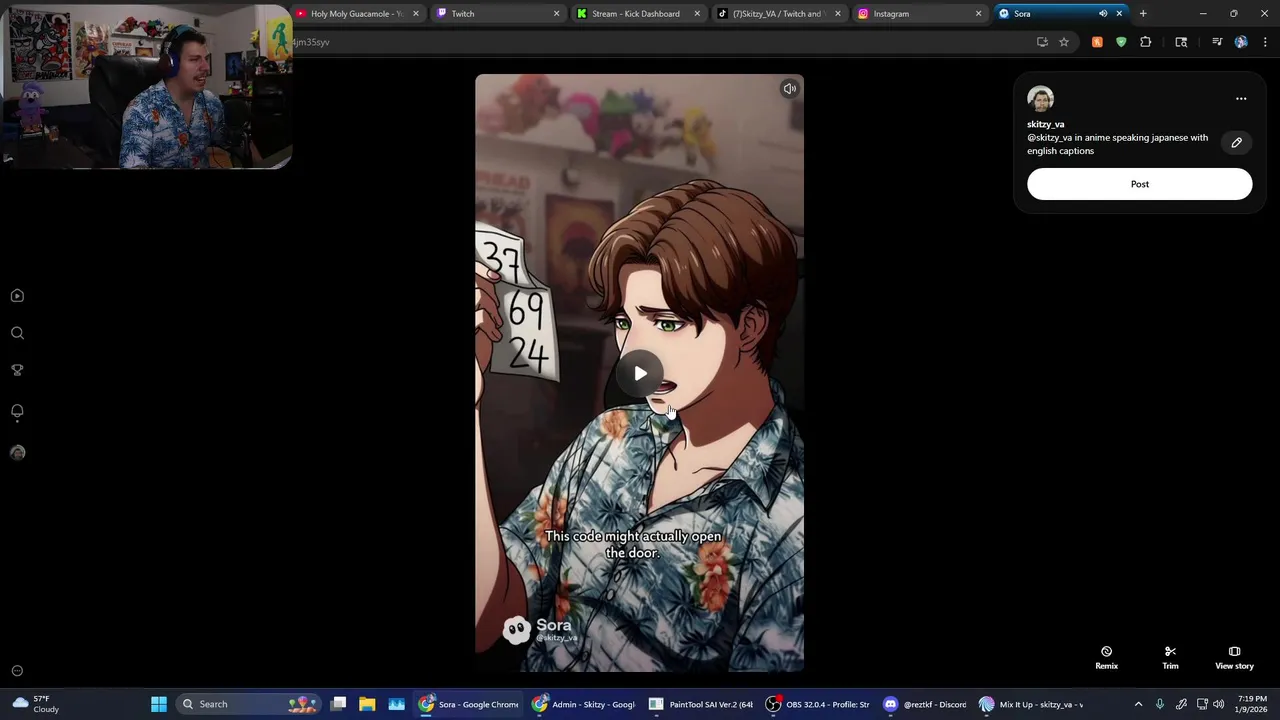
Task: Open the Extensions puzzle piece menu
Action: pyautogui.click(x=1146, y=42)
